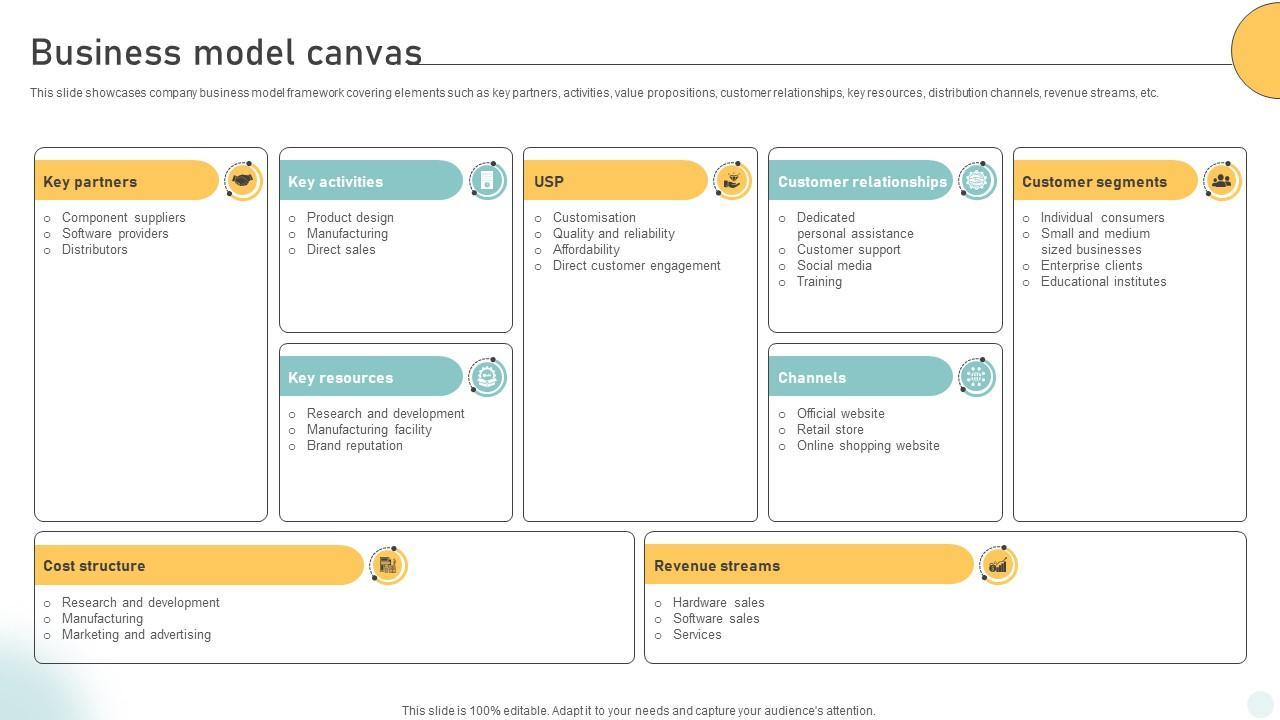Click Manufacturing under Cost structure
The width and height of the screenshot is (1280, 720).
(x=102, y=619)
